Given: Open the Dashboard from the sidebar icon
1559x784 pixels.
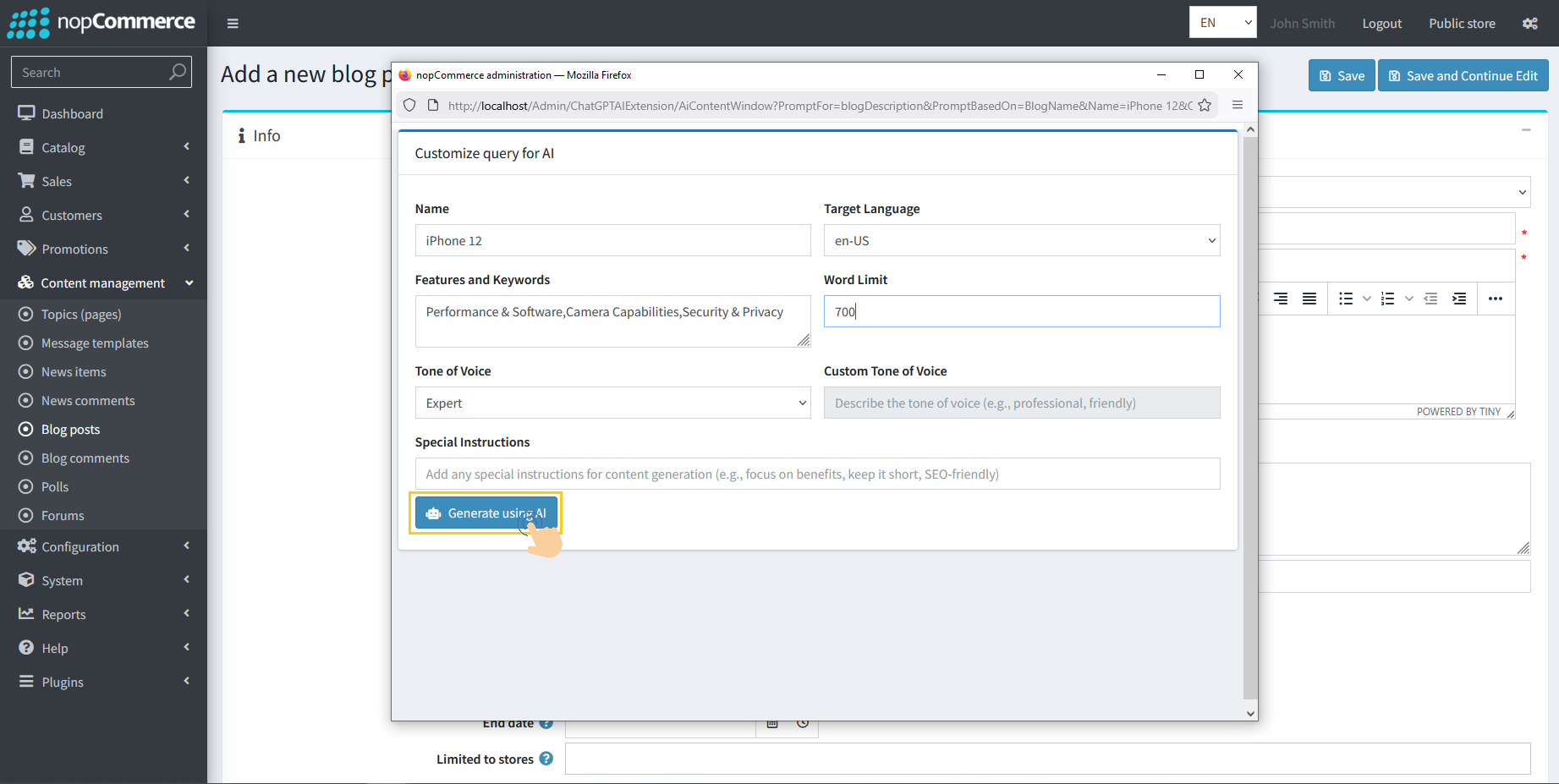Looking at the screenshot, I should click(x=25, y=112).
